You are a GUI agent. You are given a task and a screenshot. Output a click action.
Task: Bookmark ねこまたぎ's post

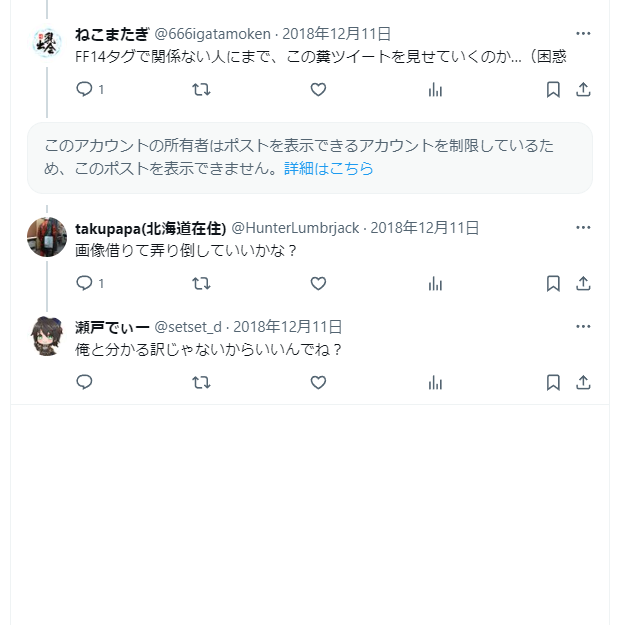(x=553, y=89)
